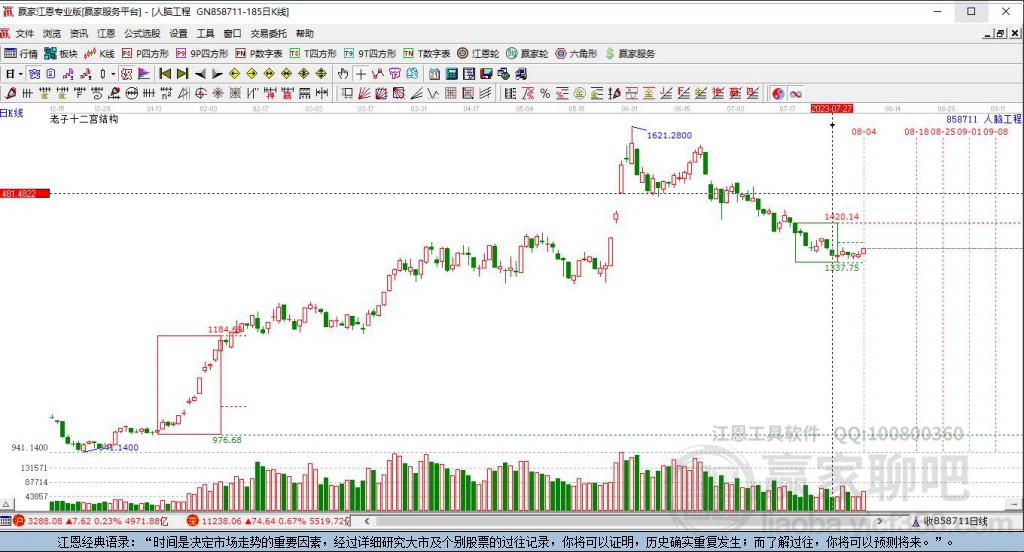Image resolution: width=1024 pixels, height=552 pixels.
Task: Select the hand pan tool
Action: click(x=343, y=74)
